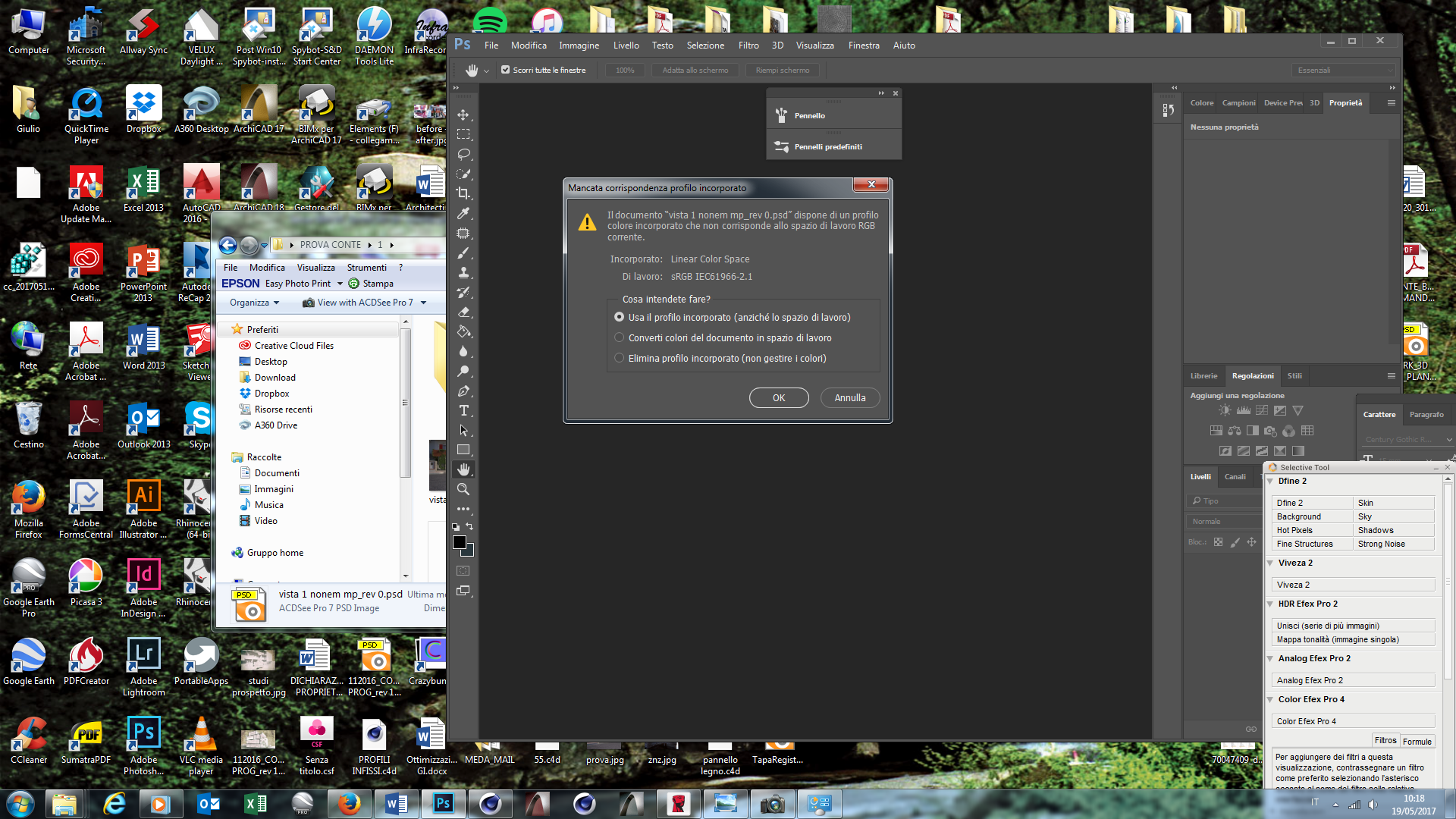This screenshot has height=819, width=1456.
Task: Select the Zoom tool in toolbar
Action: point(463,489)
